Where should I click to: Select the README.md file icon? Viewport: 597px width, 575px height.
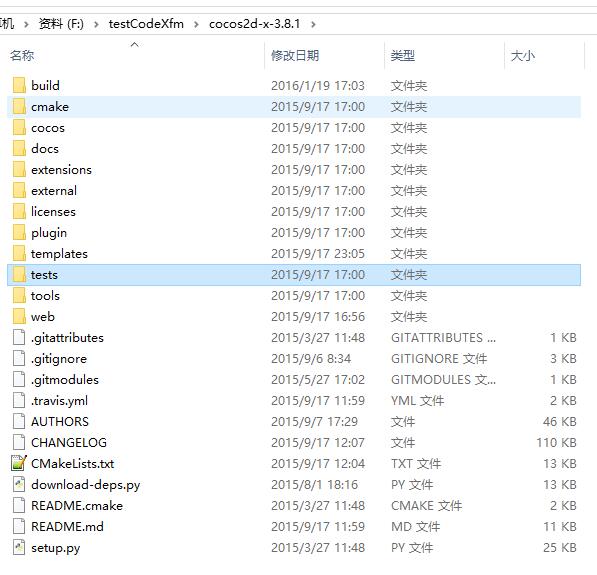click(19, 527)
